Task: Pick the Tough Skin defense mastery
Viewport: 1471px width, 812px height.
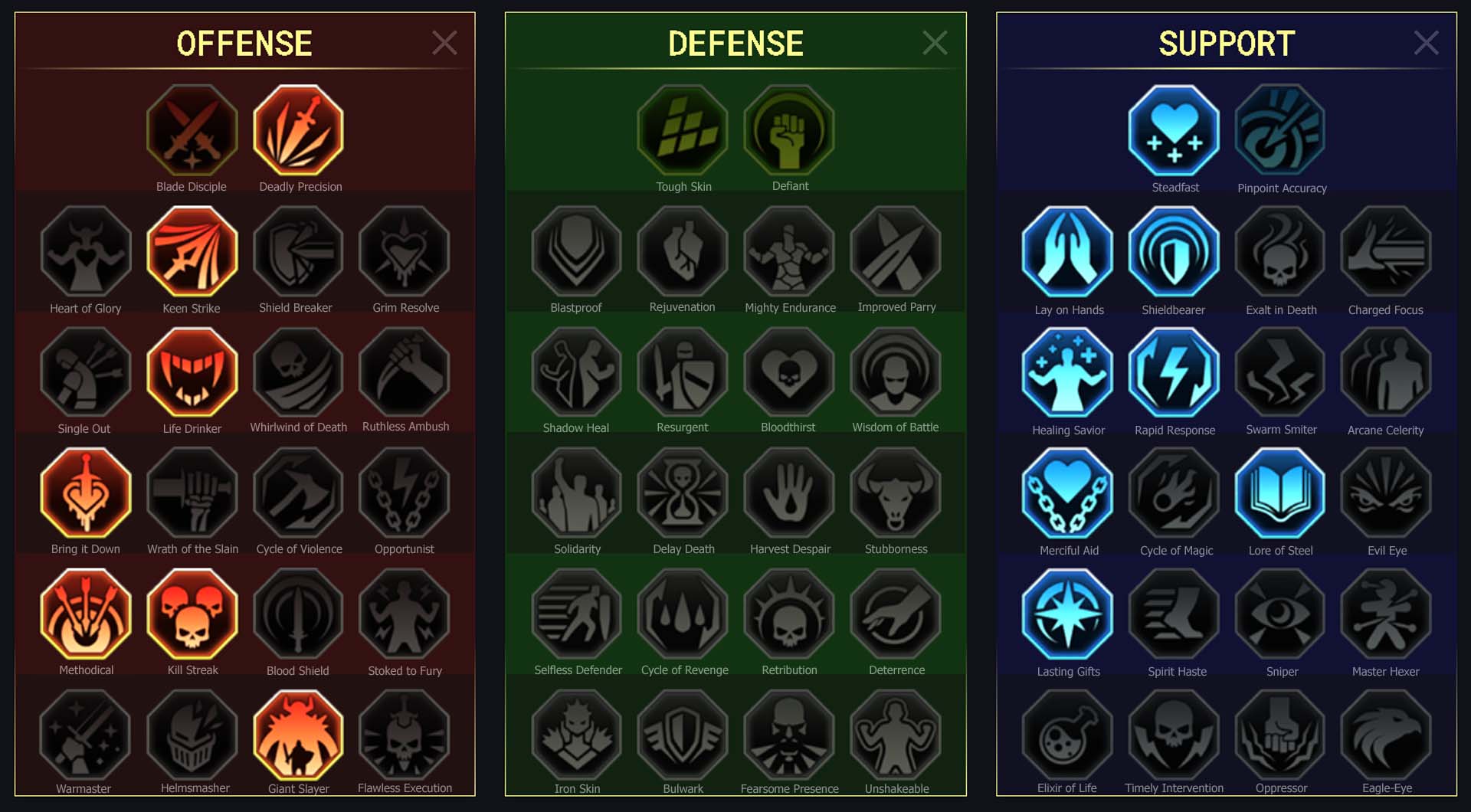Action: click(683, 130)
